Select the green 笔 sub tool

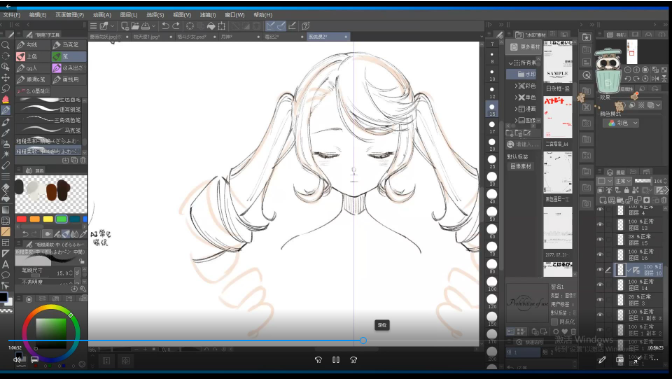pyautogui.click(x=69, y=56)
